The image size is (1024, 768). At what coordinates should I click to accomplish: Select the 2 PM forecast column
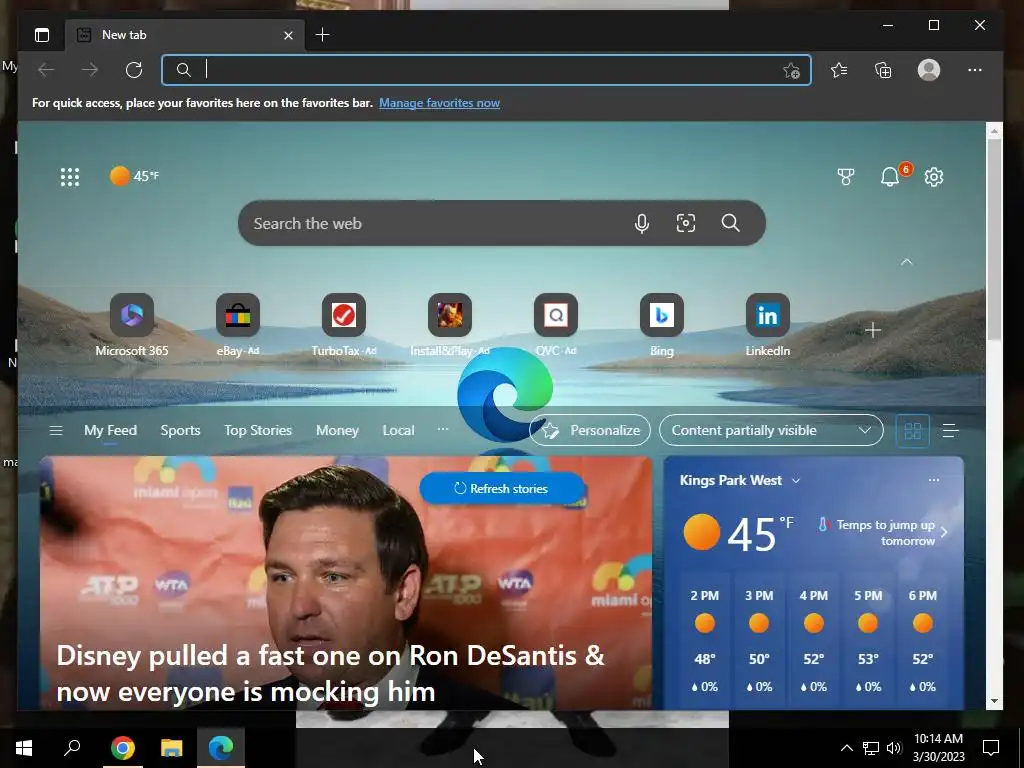point(705,641)
